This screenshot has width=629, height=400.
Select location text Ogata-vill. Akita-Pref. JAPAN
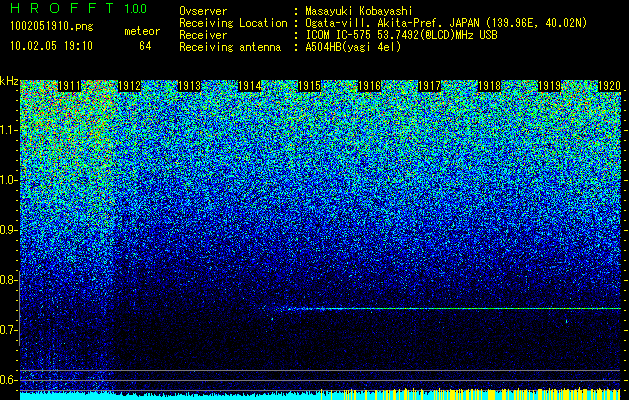point(392,23)
